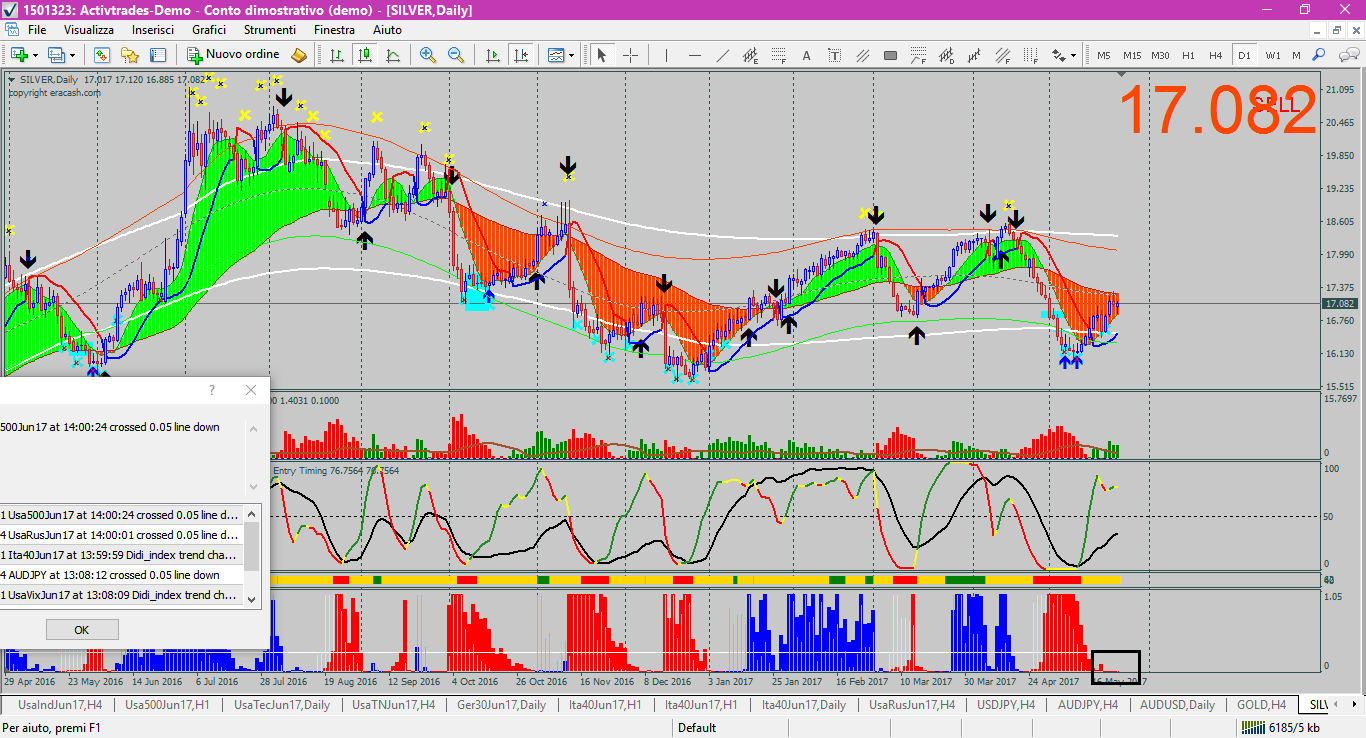The width and height of the screenshot is (1366, 738).
Task: Select the Ita40Jun17 13:59:59 alert row
Action: coord(122,555)
